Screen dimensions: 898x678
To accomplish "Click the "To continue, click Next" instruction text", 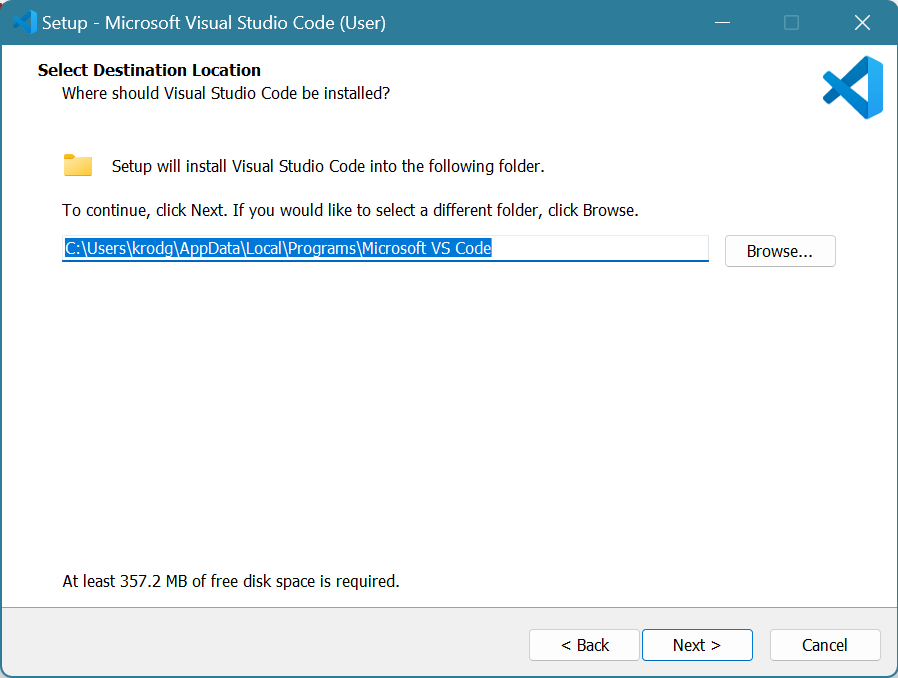I will click(349, 211).
